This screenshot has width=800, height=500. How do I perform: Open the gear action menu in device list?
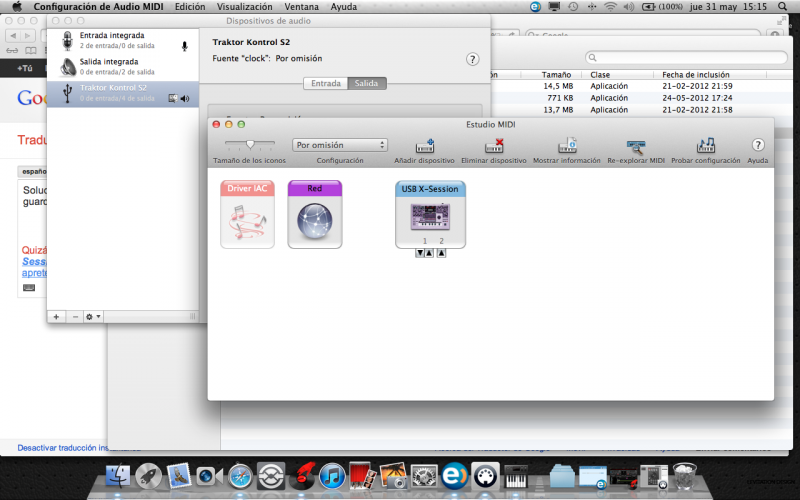click(x=93, y=317)
